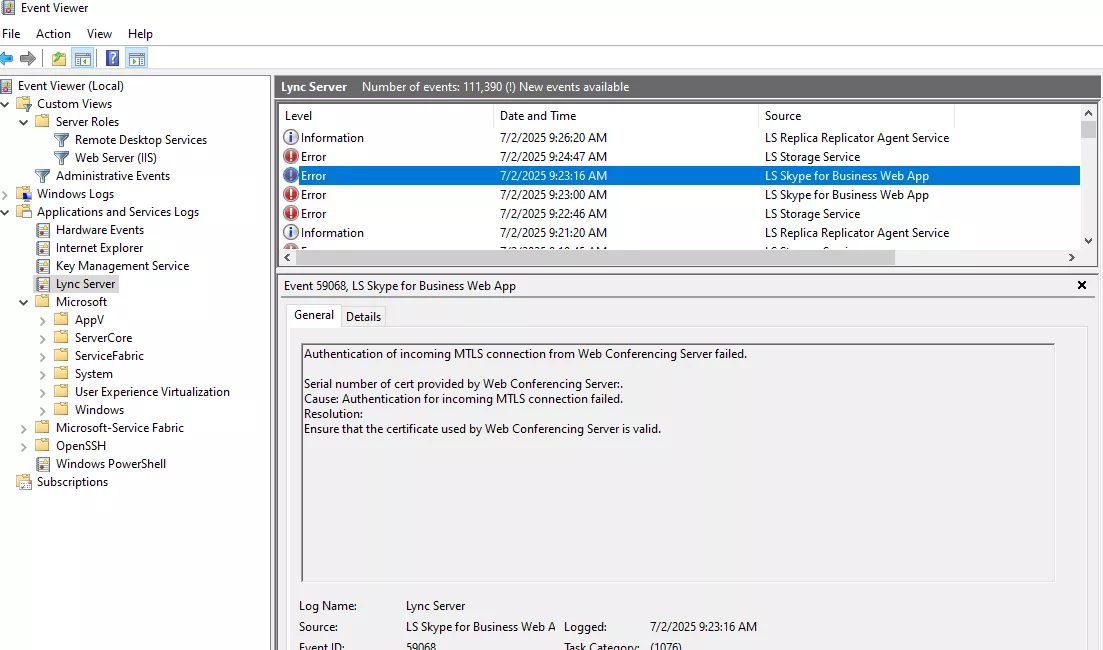Open the Action menu
The height and width of the screenshot is (650, 1103).
[x=53, y=34]
